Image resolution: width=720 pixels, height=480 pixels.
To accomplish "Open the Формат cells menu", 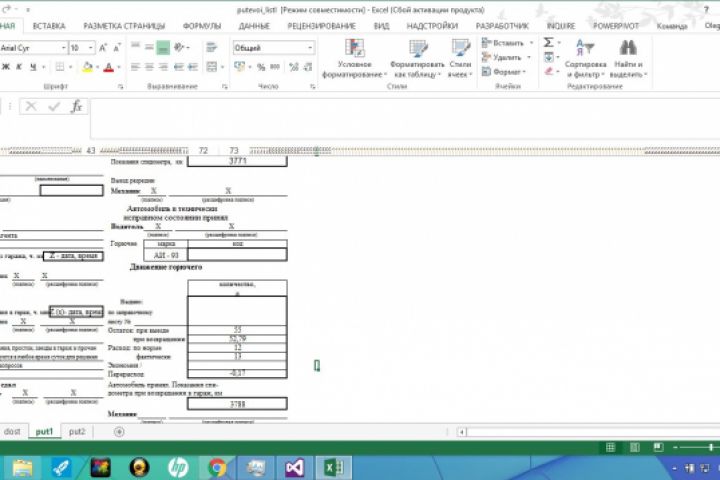I will pos(504,72).
